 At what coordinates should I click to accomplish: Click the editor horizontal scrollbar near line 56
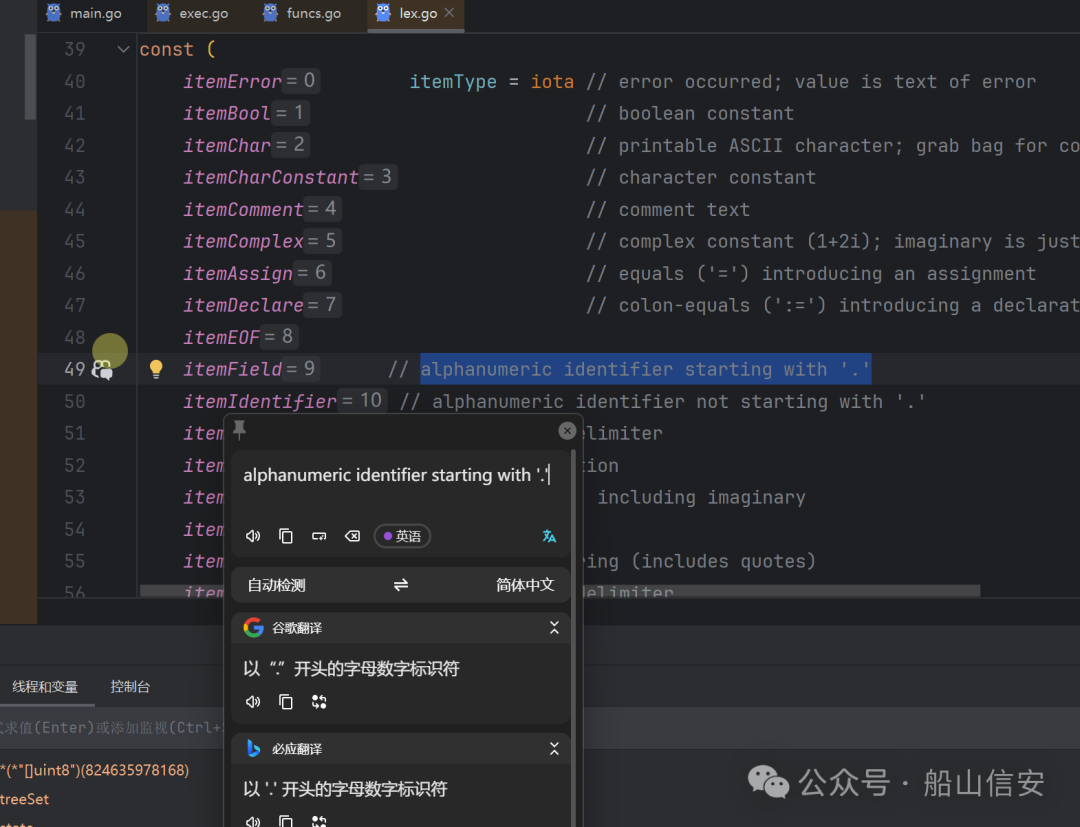pyautogui.click(x=559, y=591)
